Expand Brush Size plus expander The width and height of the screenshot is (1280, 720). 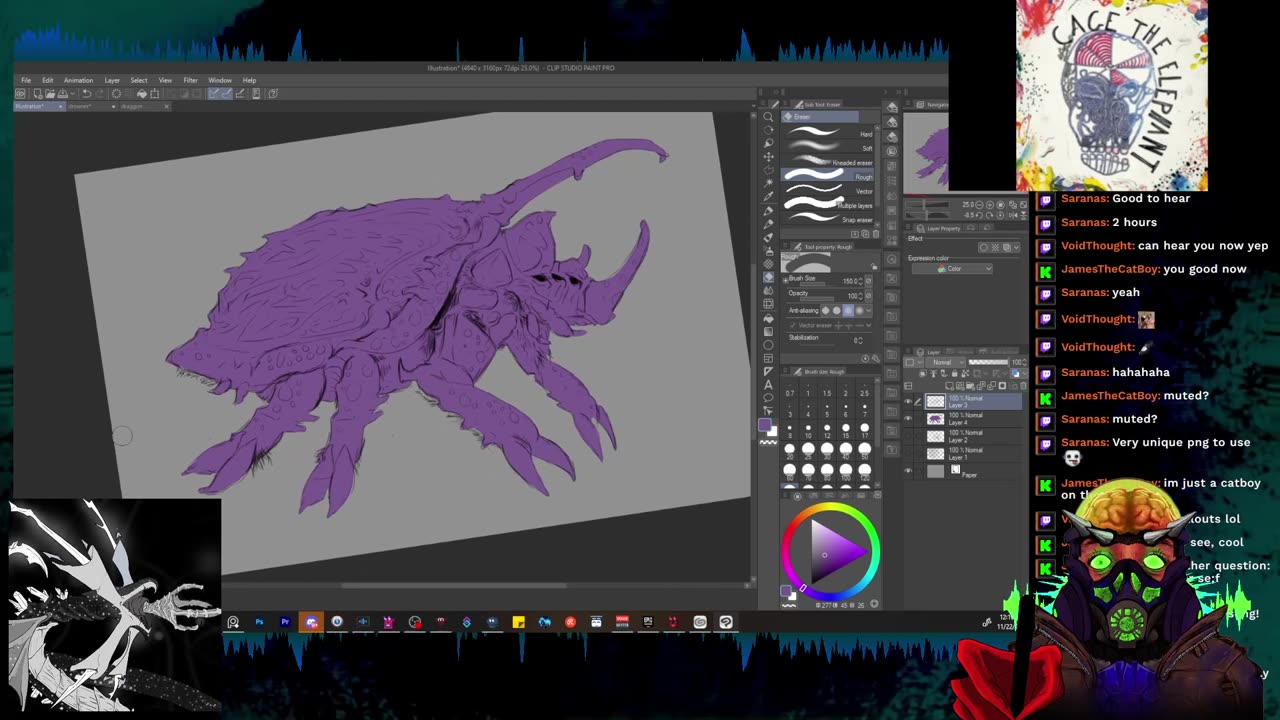coord(785,280)
